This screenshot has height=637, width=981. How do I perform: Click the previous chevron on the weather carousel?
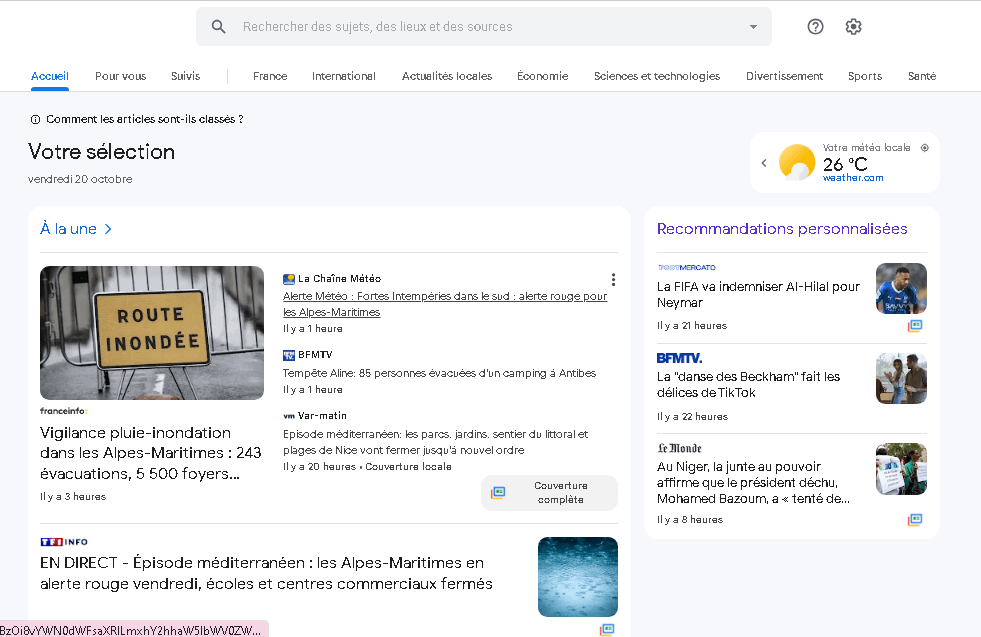pos(764,162)
